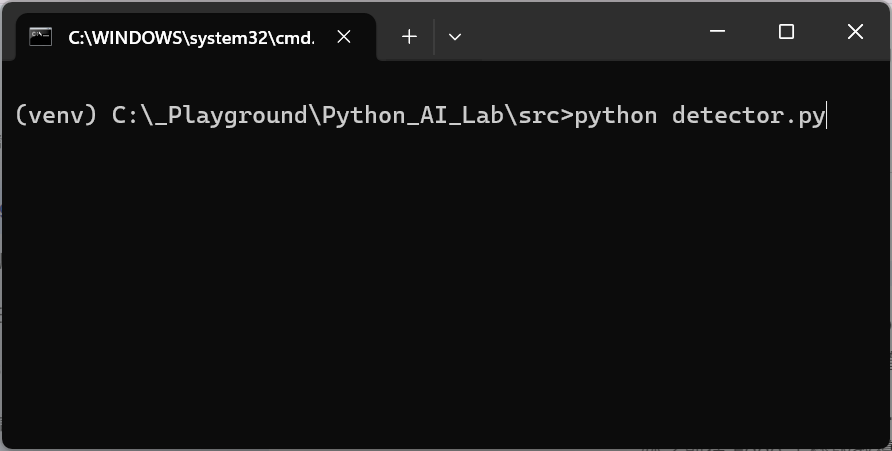Click the cmd icon in the tab

coord(41,37)
